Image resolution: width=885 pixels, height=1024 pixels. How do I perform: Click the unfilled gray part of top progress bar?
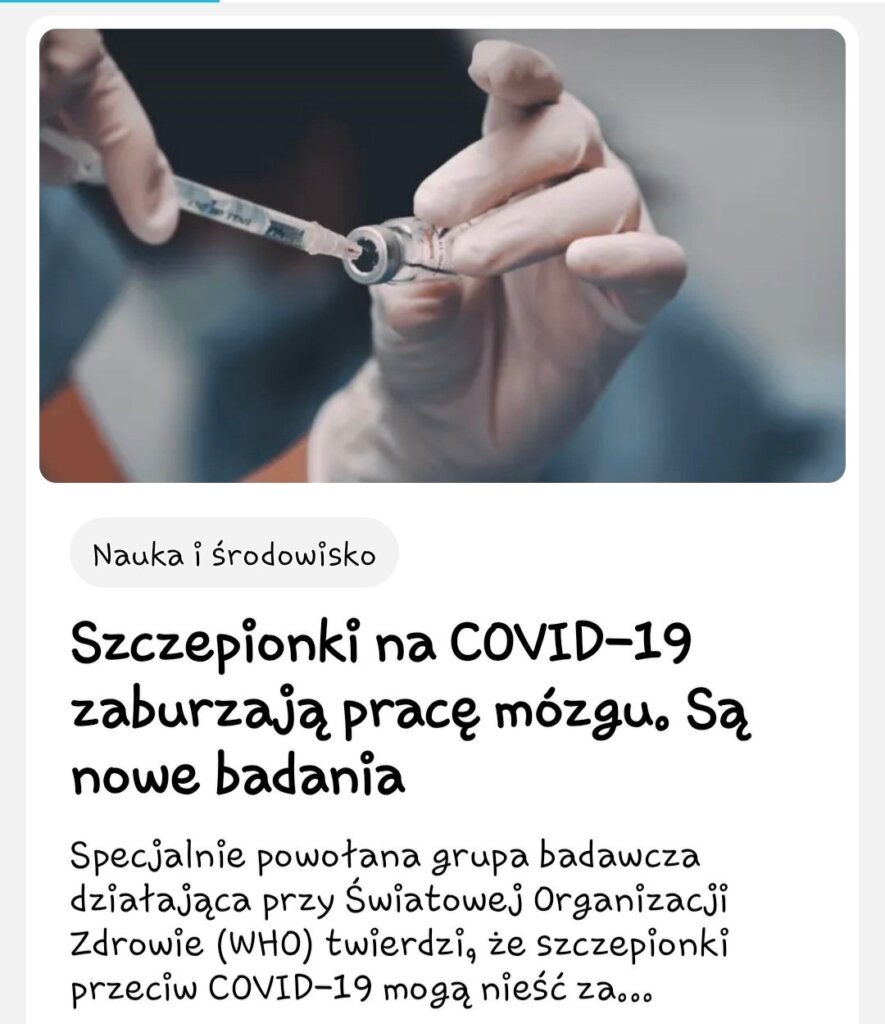pos(552,1)
